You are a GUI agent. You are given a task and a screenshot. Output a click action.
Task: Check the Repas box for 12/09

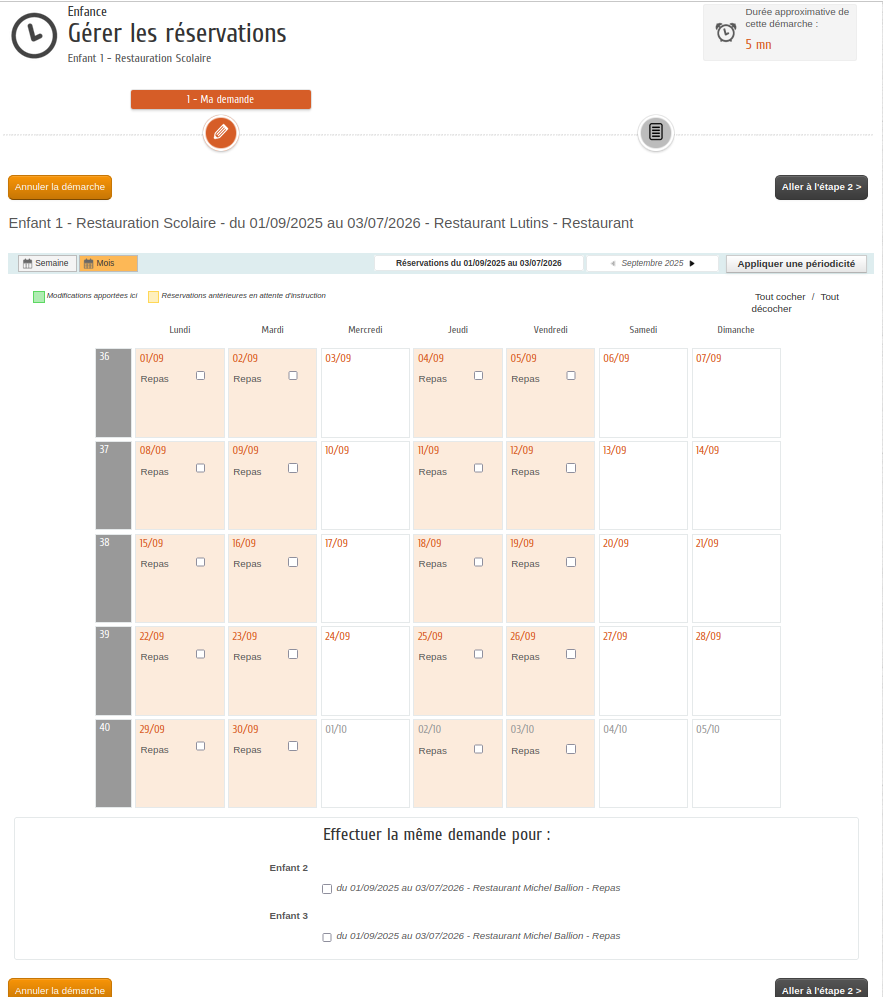tap(571, 468)
